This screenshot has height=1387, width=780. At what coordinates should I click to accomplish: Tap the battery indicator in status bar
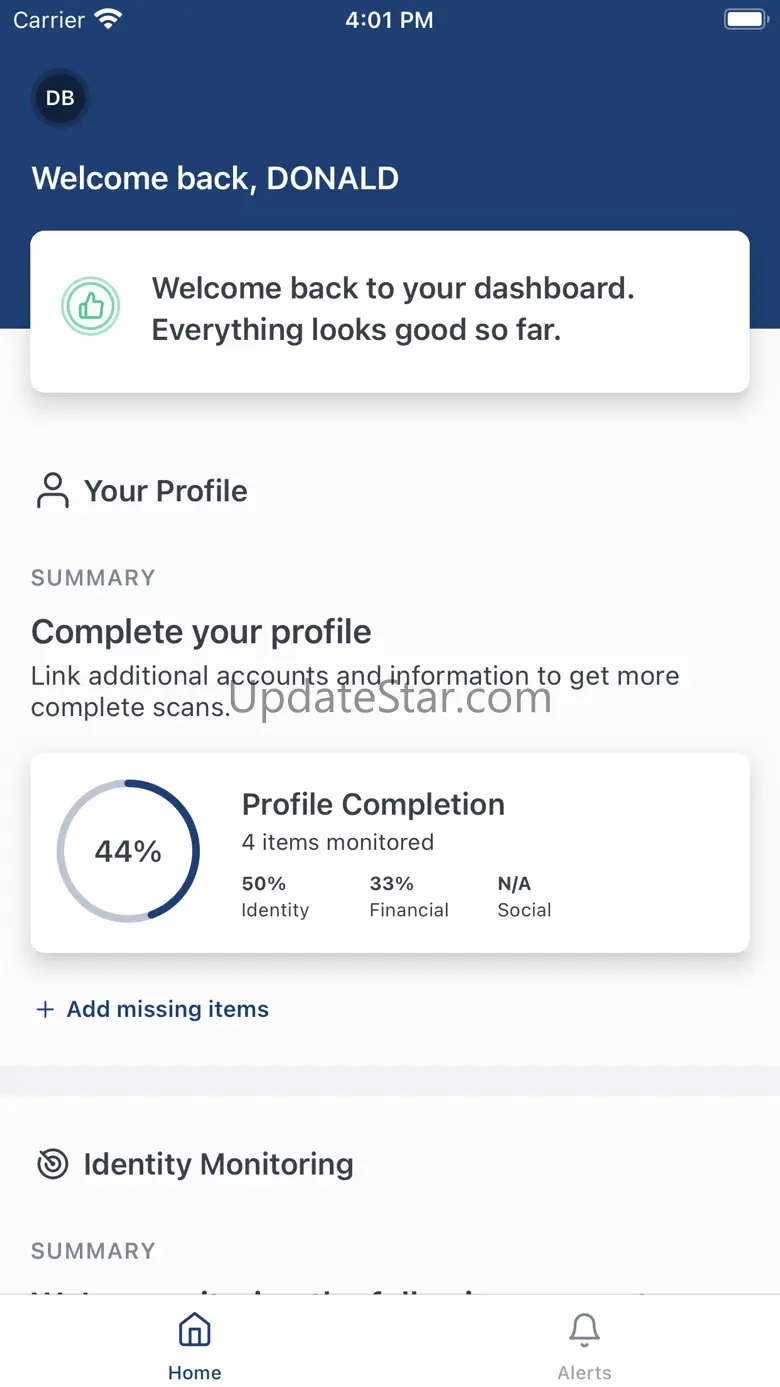point(745,19)
